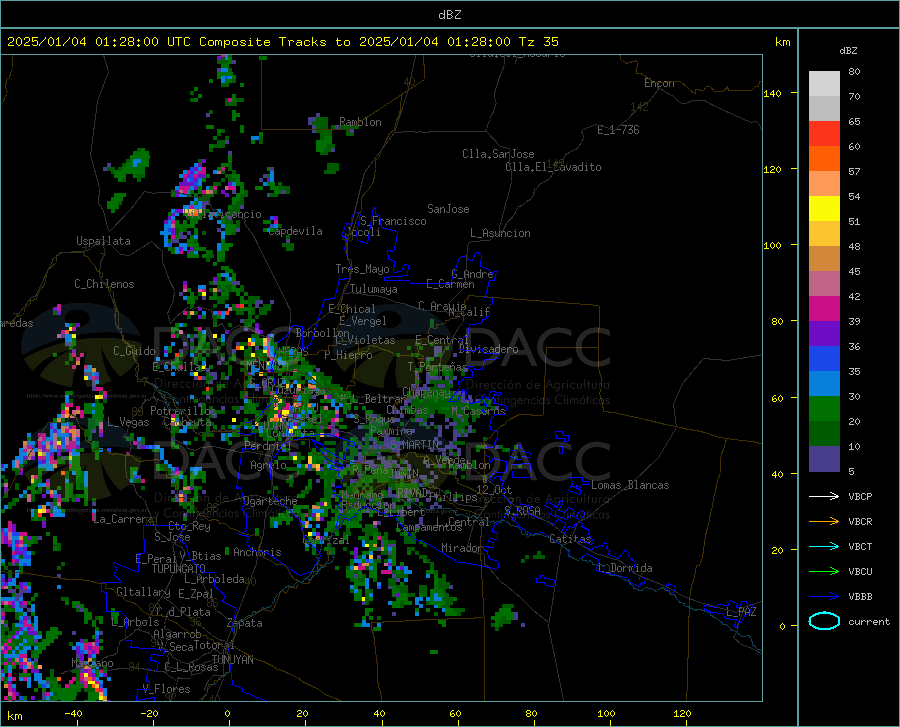Viewport: 900px width, 727px height.
Task: Click the orange VBCR arrow icon
Action: [x=824, y=522]
